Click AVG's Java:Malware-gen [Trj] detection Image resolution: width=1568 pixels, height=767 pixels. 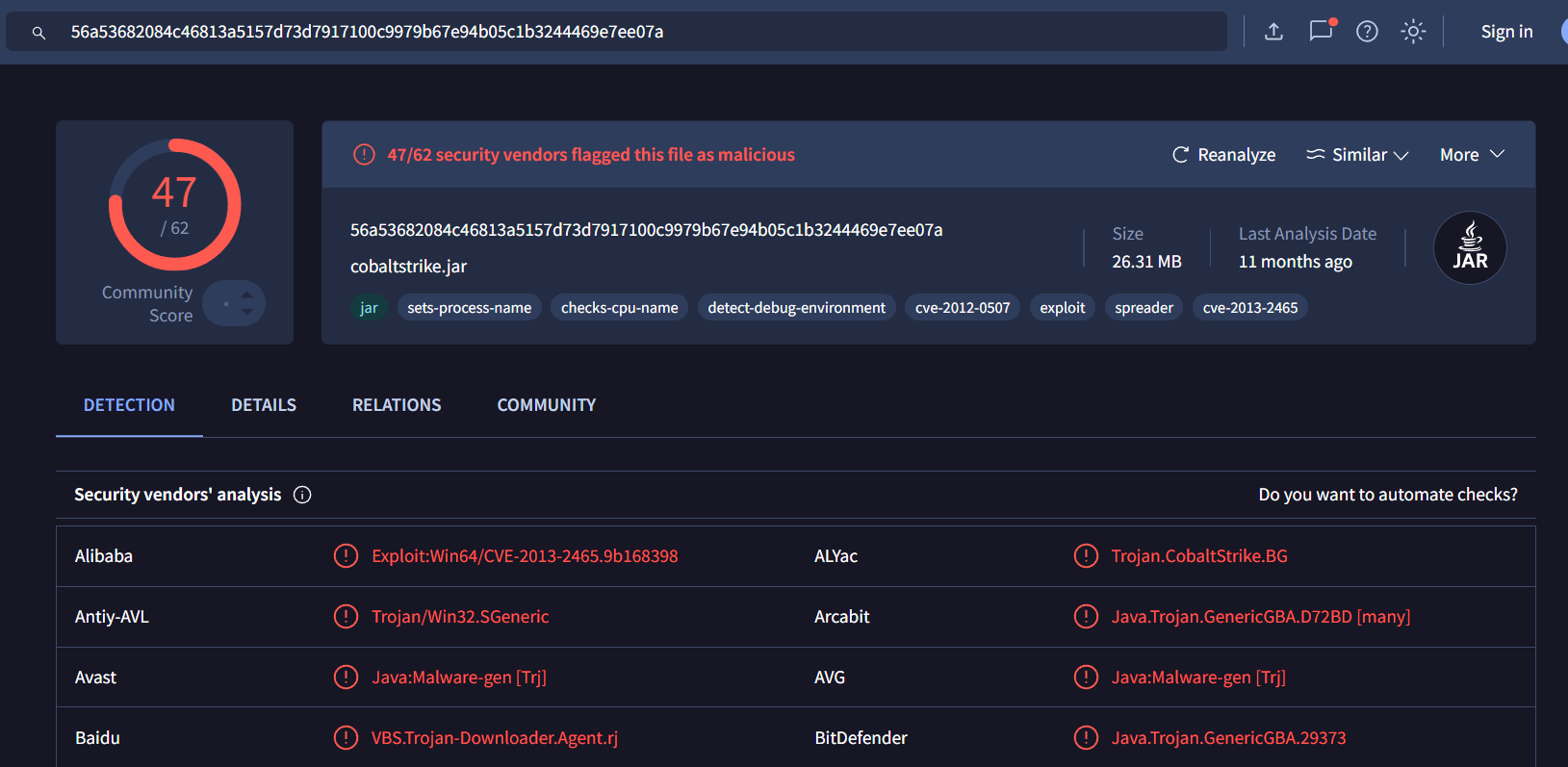tap(1198, 678)
